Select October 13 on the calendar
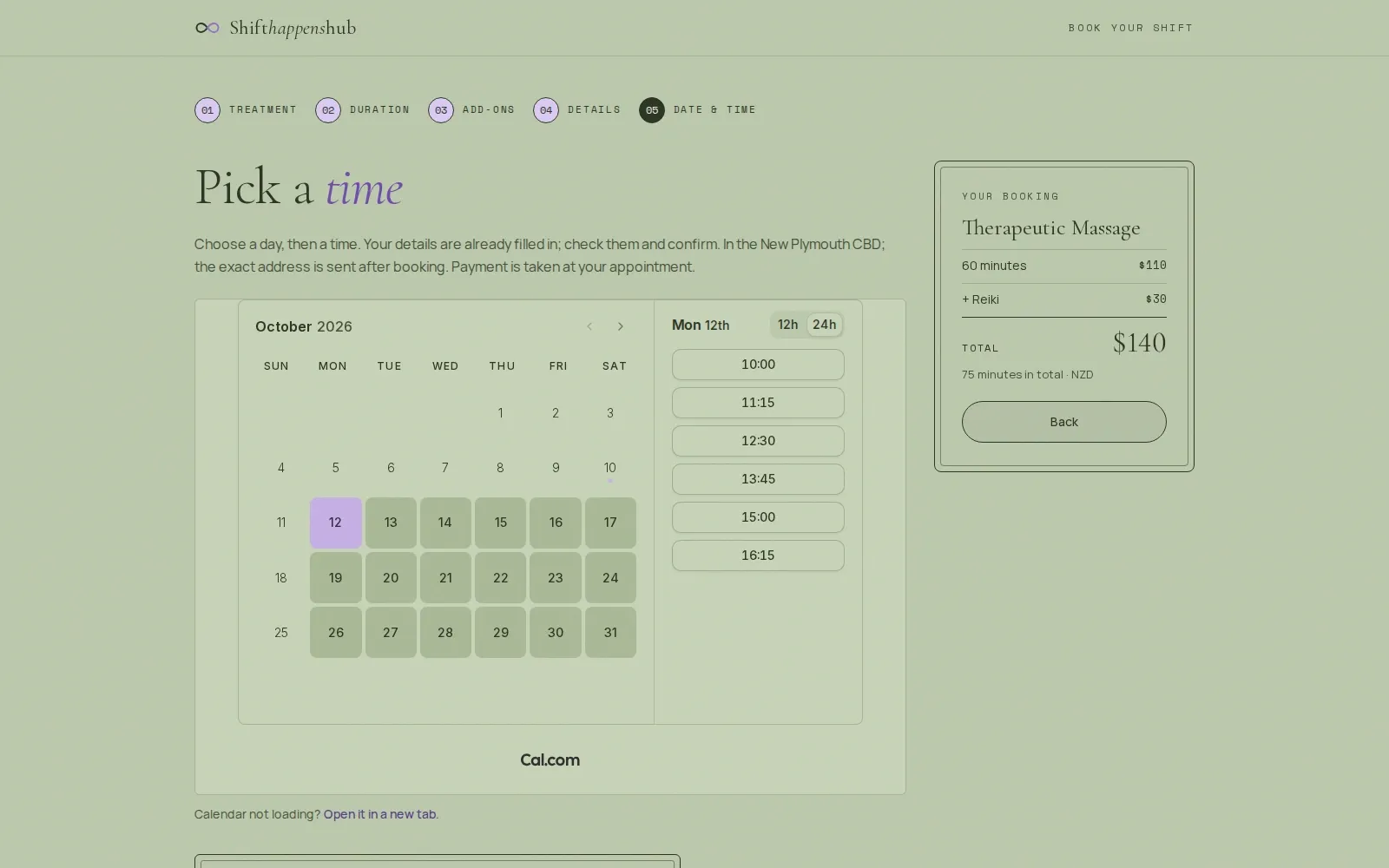 [391, 523]
